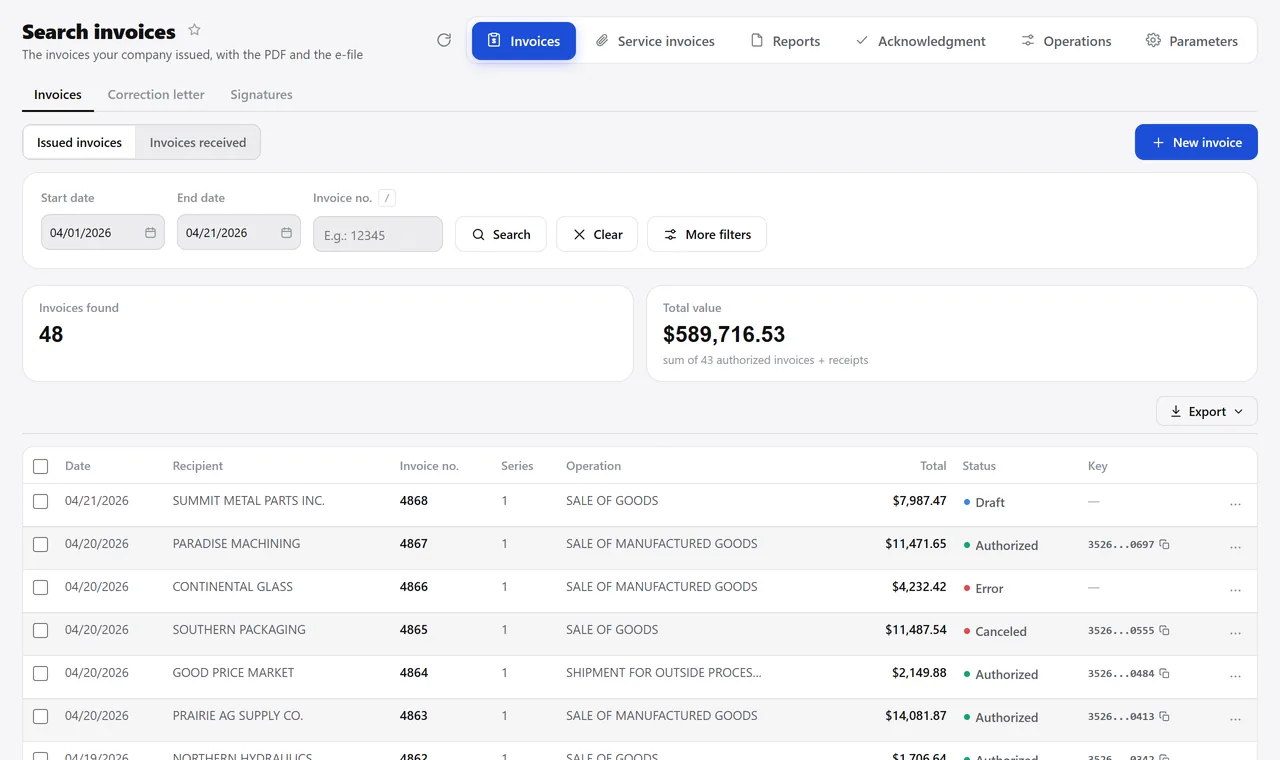Toggle the select-all checkbox in table header
1280x760 pixels.
40,466
